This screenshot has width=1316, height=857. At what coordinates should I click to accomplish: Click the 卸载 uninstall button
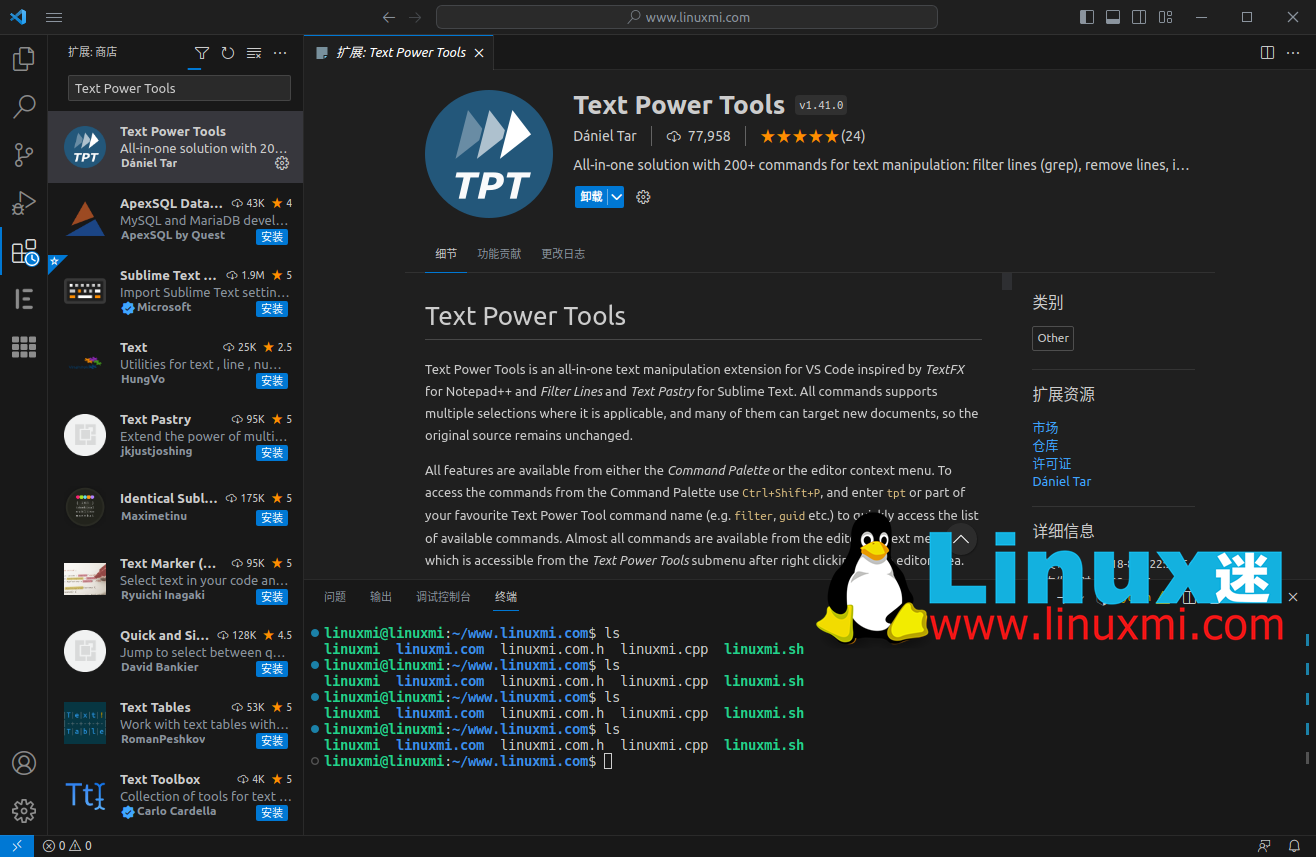pos(591,197)
